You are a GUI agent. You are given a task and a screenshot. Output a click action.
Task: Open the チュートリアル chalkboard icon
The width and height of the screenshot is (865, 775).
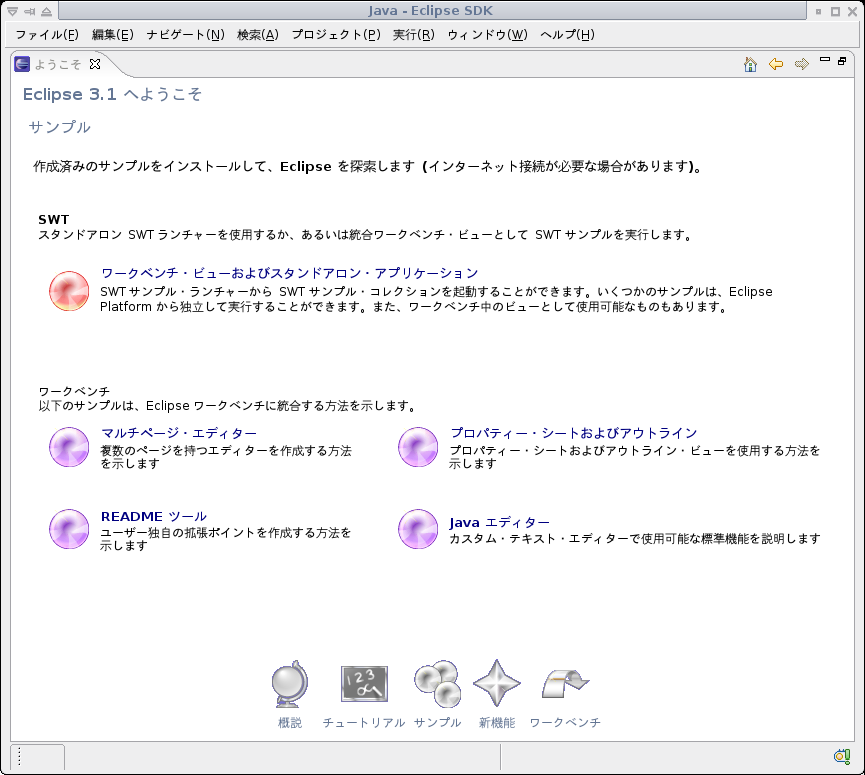[x=364, y=684]
